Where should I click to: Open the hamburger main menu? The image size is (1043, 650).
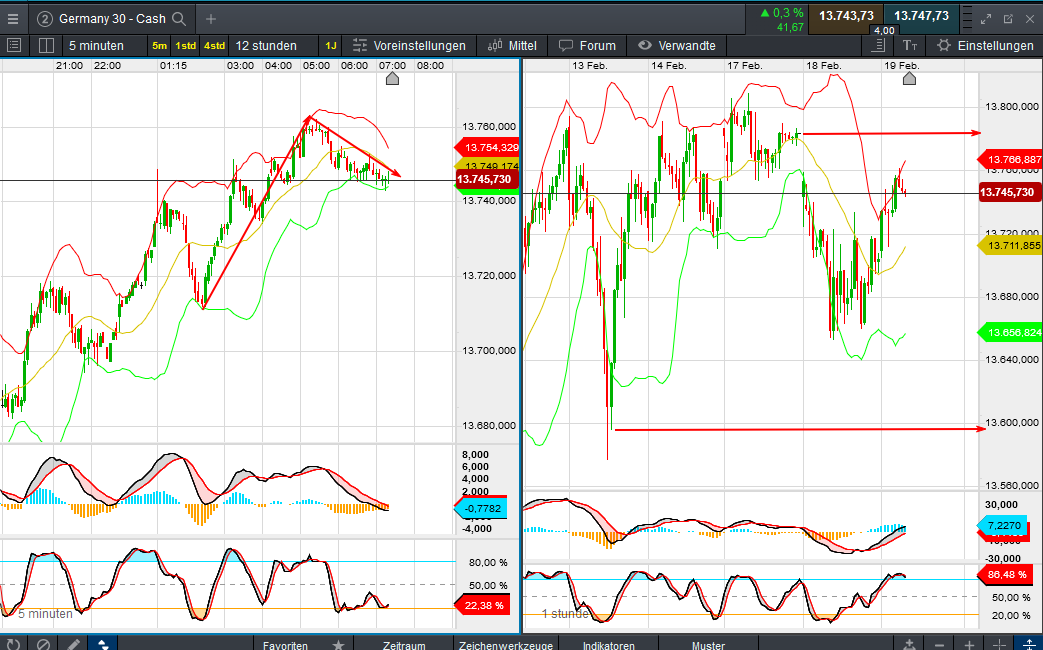(x=13, y=19)
